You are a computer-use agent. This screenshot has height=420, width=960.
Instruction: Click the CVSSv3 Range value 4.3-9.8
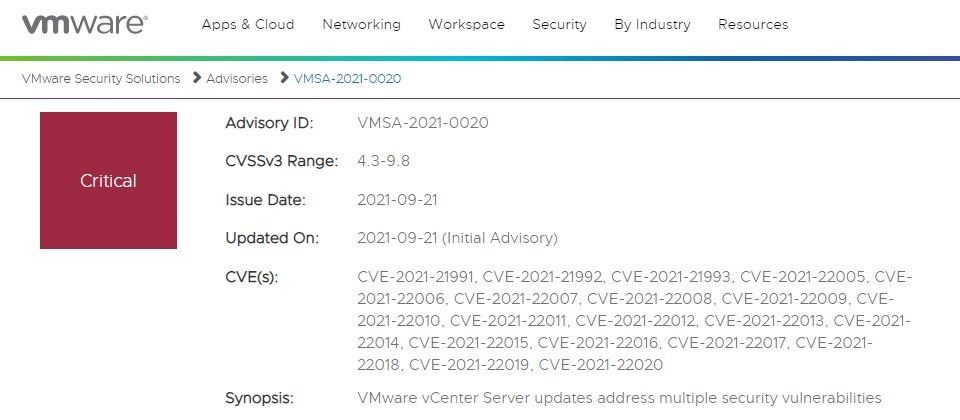(383, 161)
